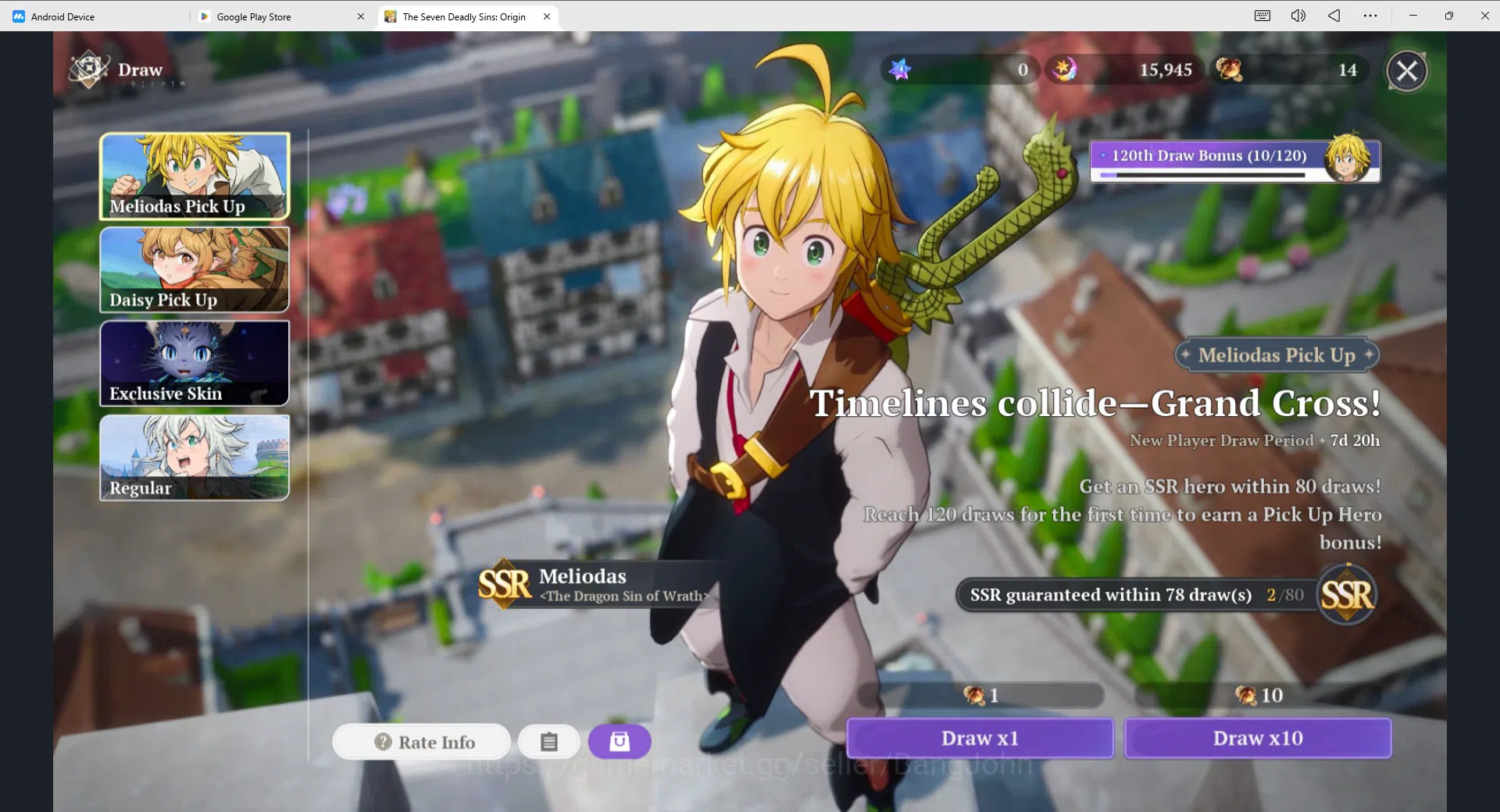Perform Draw x1
This screenshot has width=1500, height=812.
click(980, 739)
